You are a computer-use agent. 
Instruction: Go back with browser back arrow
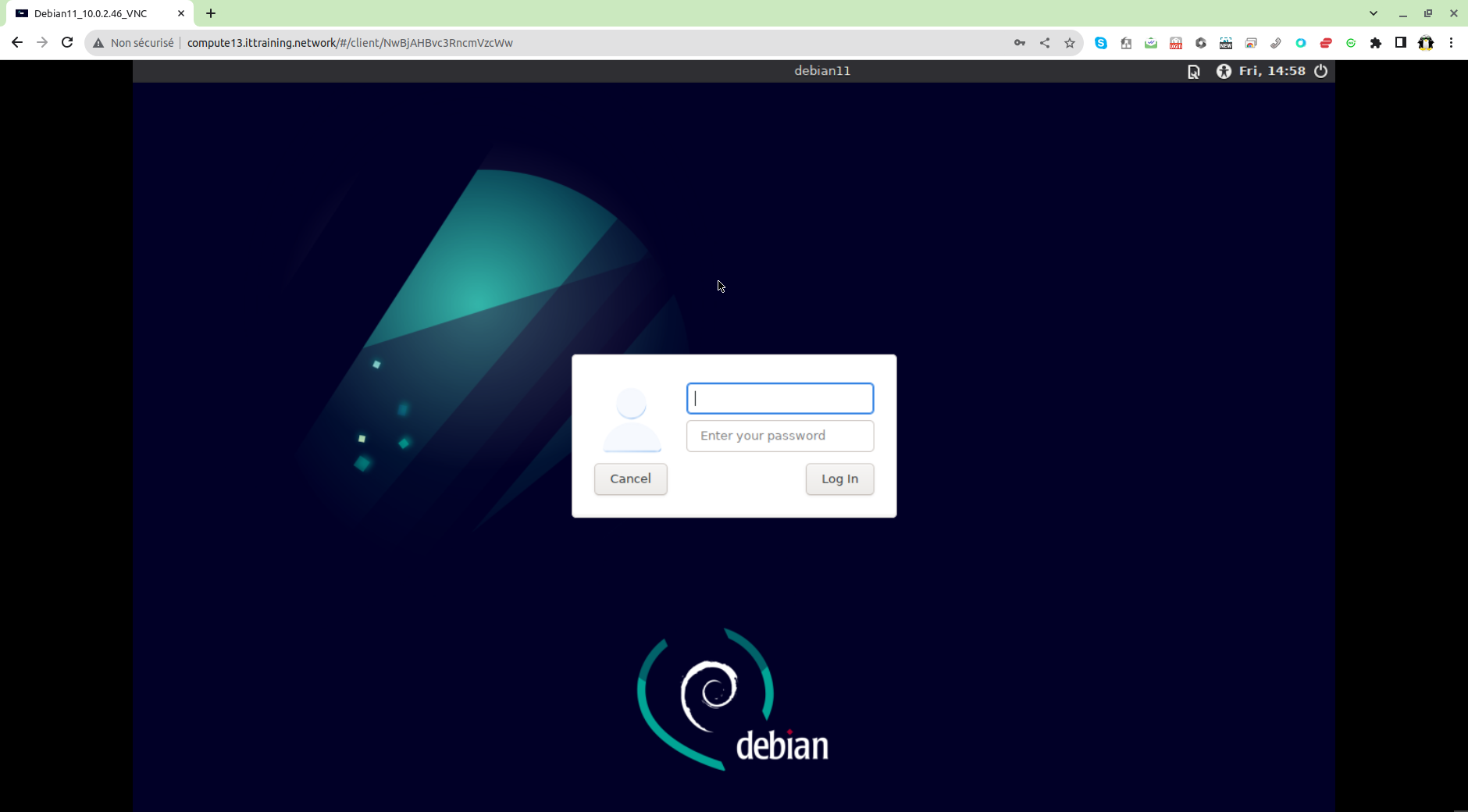click(x=17, y=43)
